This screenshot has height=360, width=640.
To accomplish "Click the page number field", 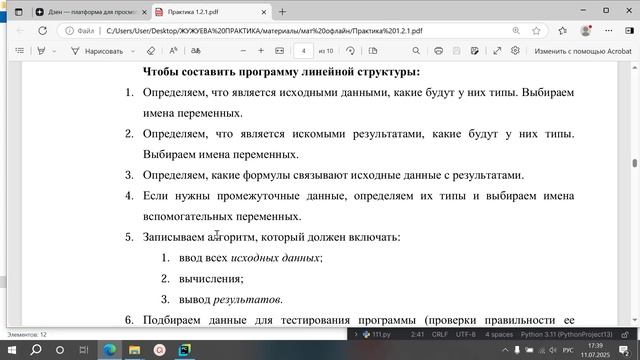I will (303, 51).
